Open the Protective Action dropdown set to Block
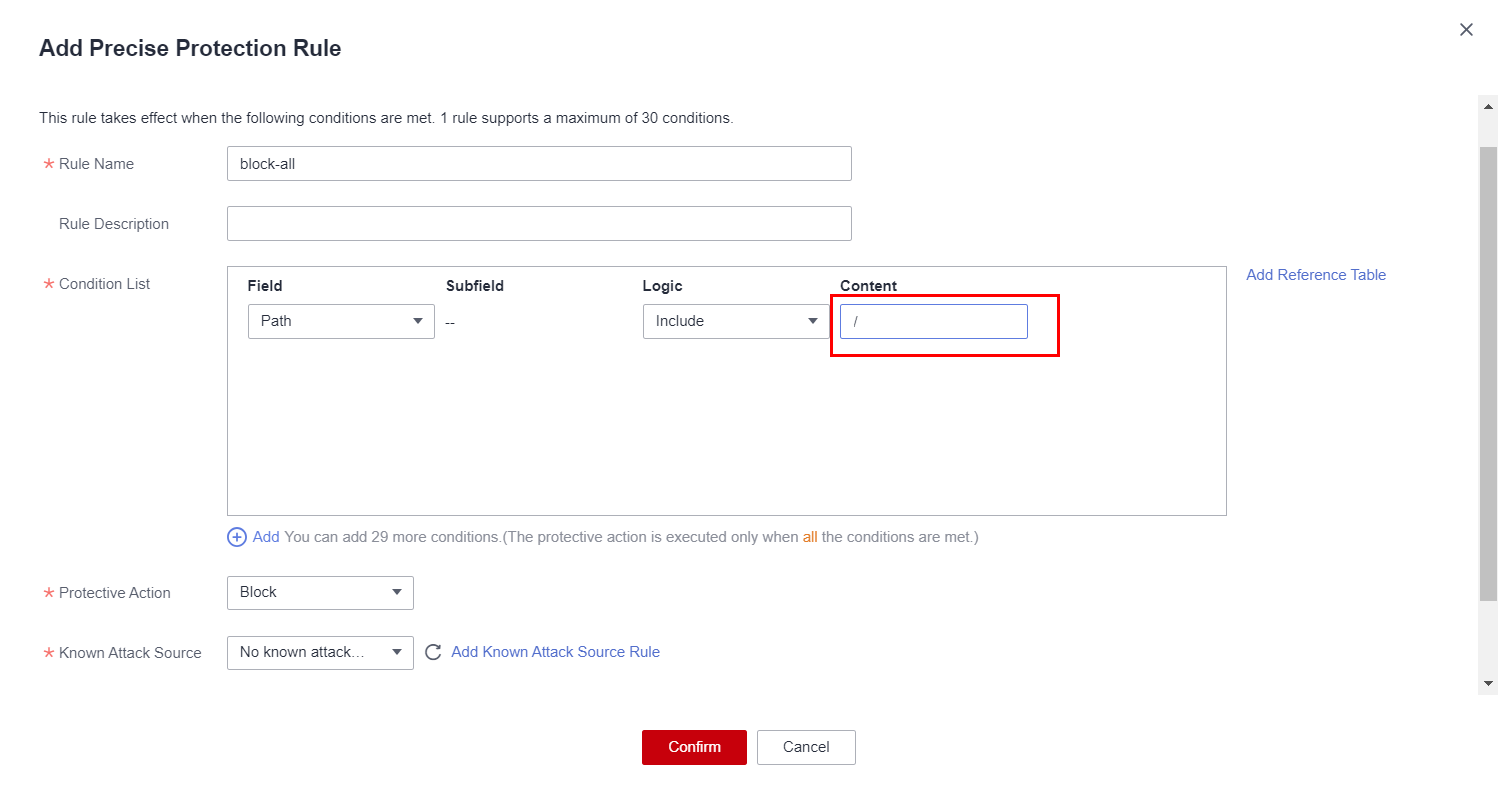The height and width of the screenshot is (804, 1498). (320, 592)
